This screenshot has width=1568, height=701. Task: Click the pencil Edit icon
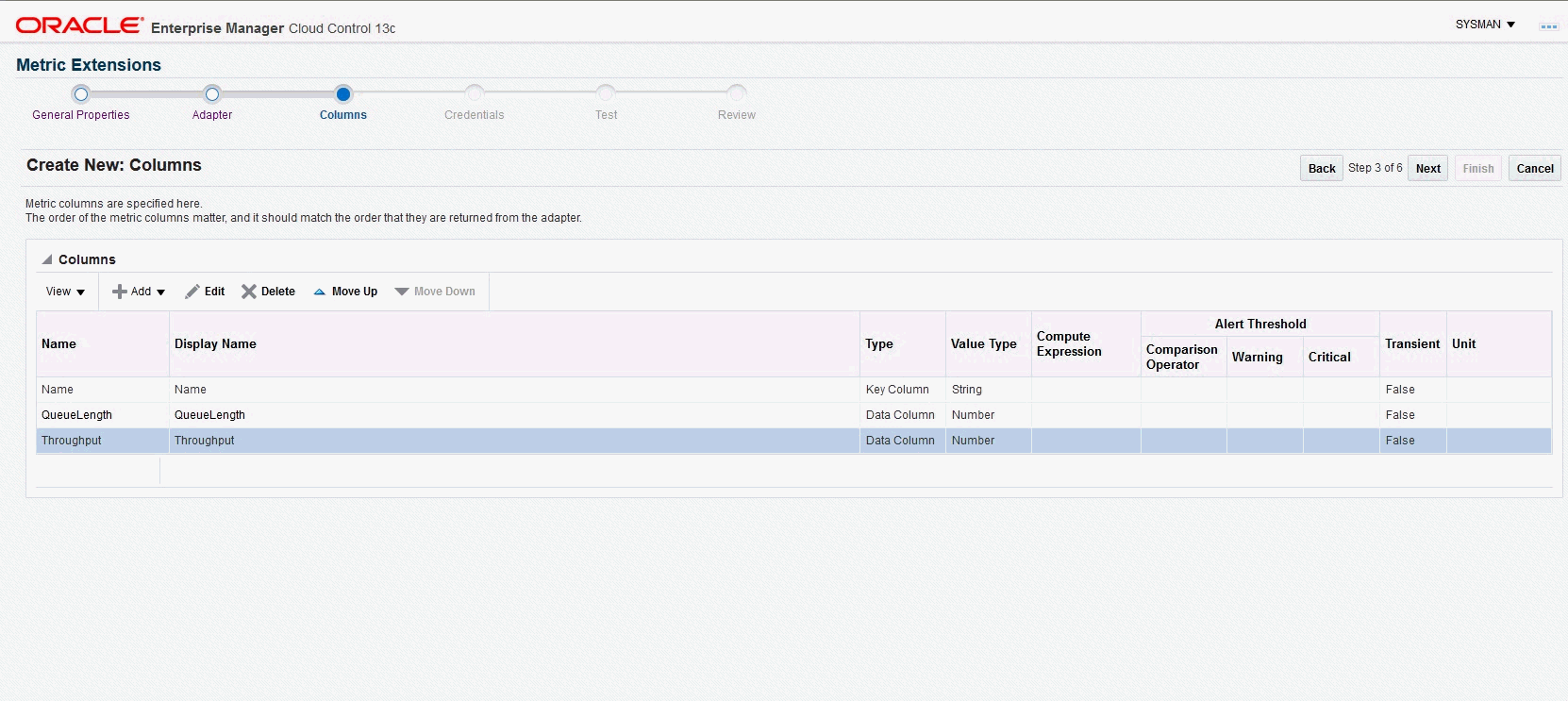[x=192, y=292]
